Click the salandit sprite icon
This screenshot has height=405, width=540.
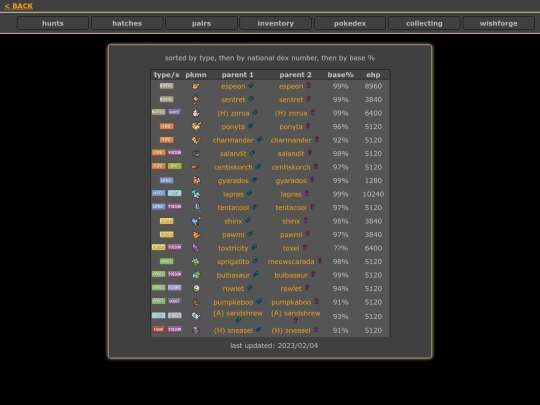[x=196, y=154]
